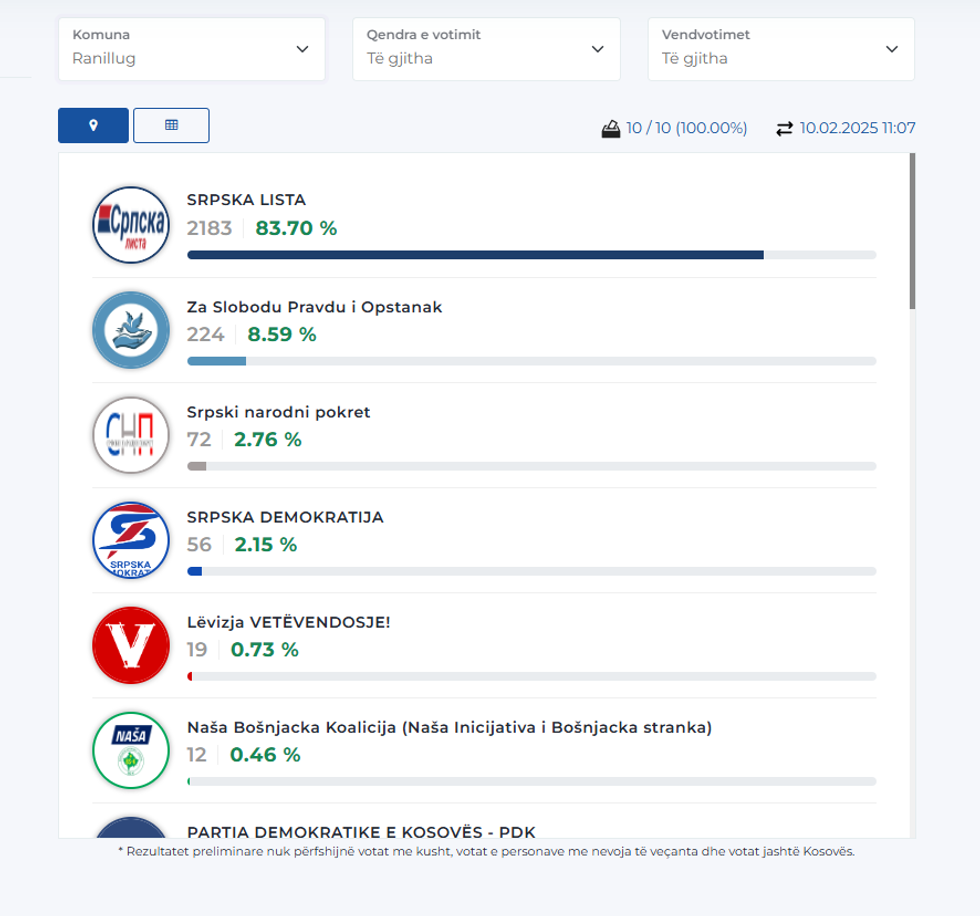Click the Srpska Demokratija party logo

(x=131, y=541)
